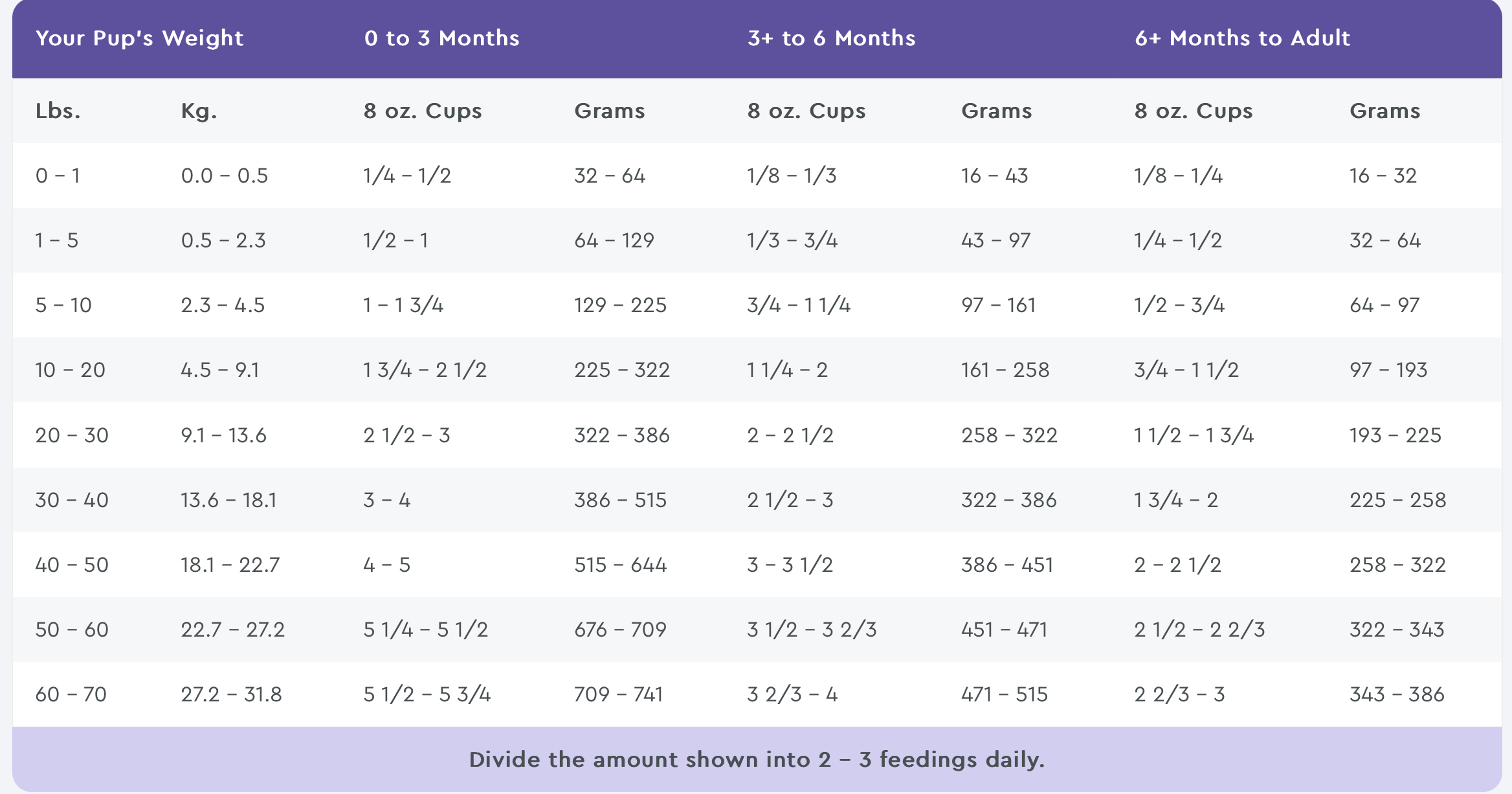Screen dimensions: 1512x794
Task: Select the '5 1/2 – 5 3/4' cups cell
Action: [x=427, y=694]
